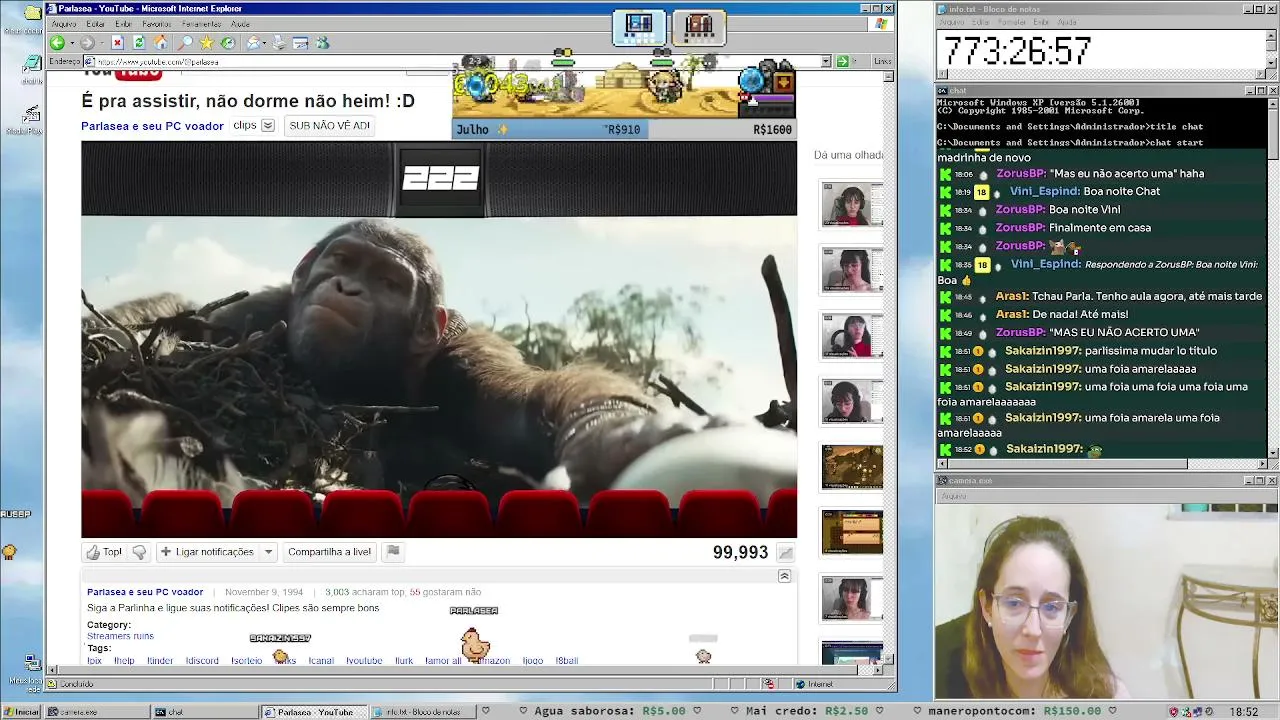Click the browser page horizontal scrollbar
Screen dimensions: 1280x720
[x=465, y=672]
